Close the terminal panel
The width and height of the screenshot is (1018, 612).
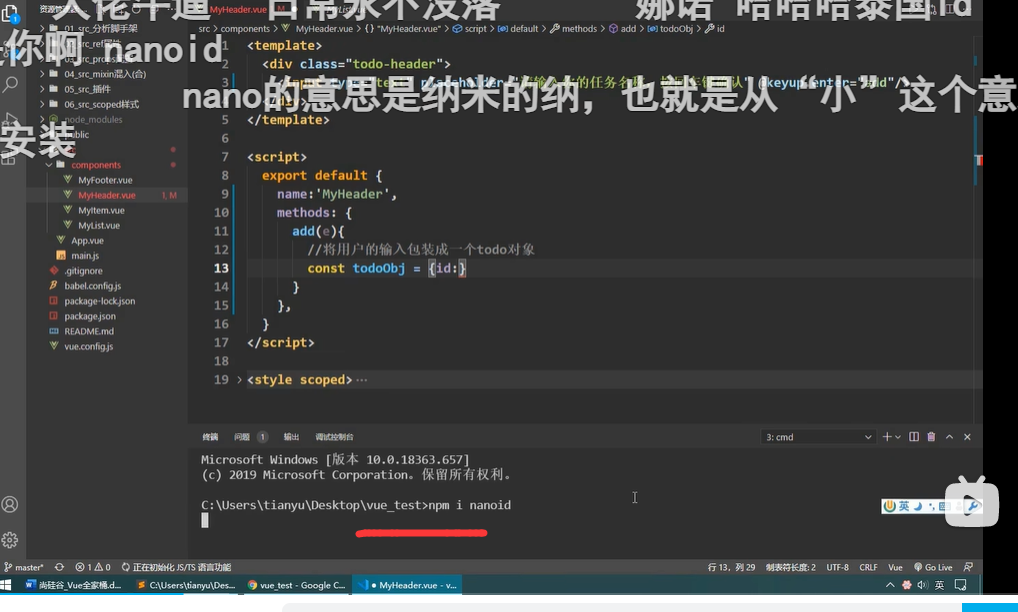[x=967, y=437]
